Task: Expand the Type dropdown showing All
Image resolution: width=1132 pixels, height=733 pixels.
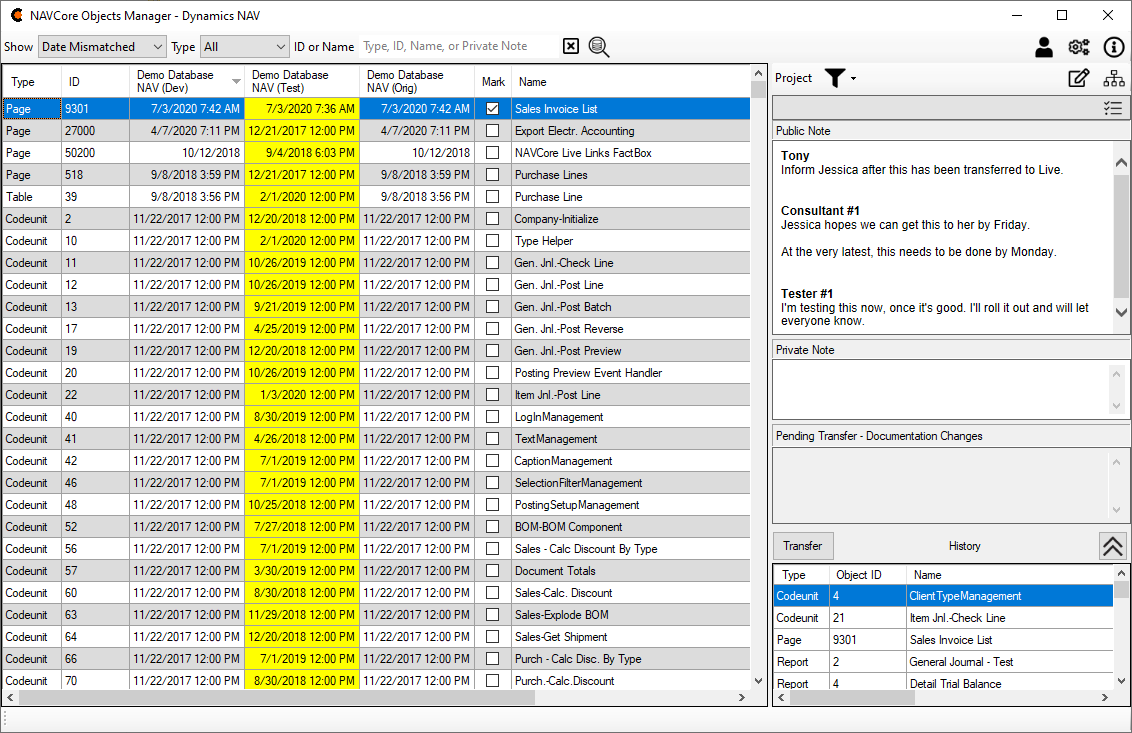Action: tap(245, 47)
